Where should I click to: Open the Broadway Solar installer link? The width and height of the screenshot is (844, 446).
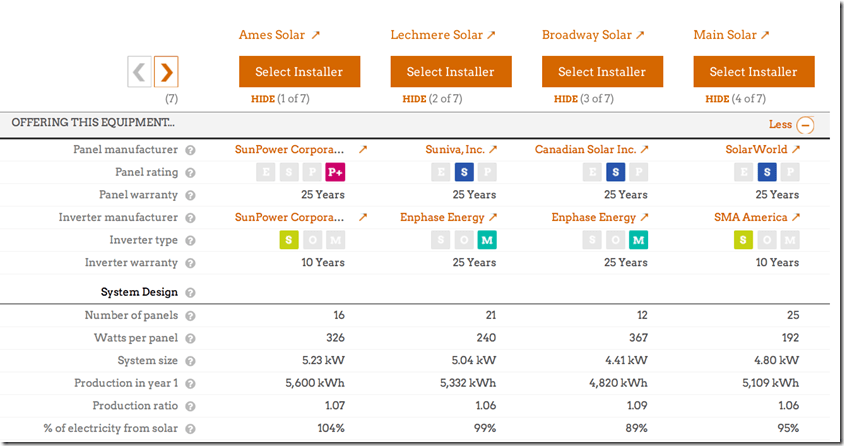point(593,35)
